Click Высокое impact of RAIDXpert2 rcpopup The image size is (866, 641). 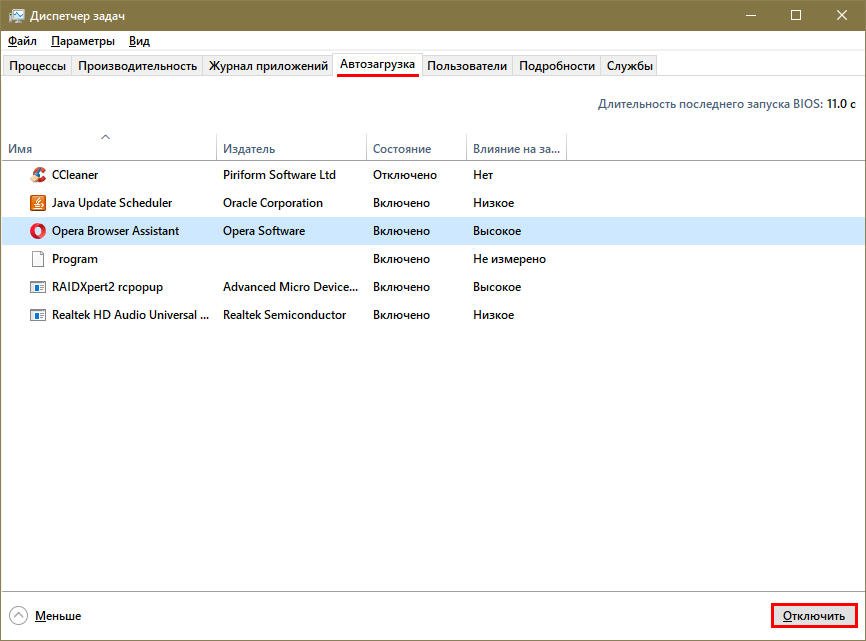[497, 287]
